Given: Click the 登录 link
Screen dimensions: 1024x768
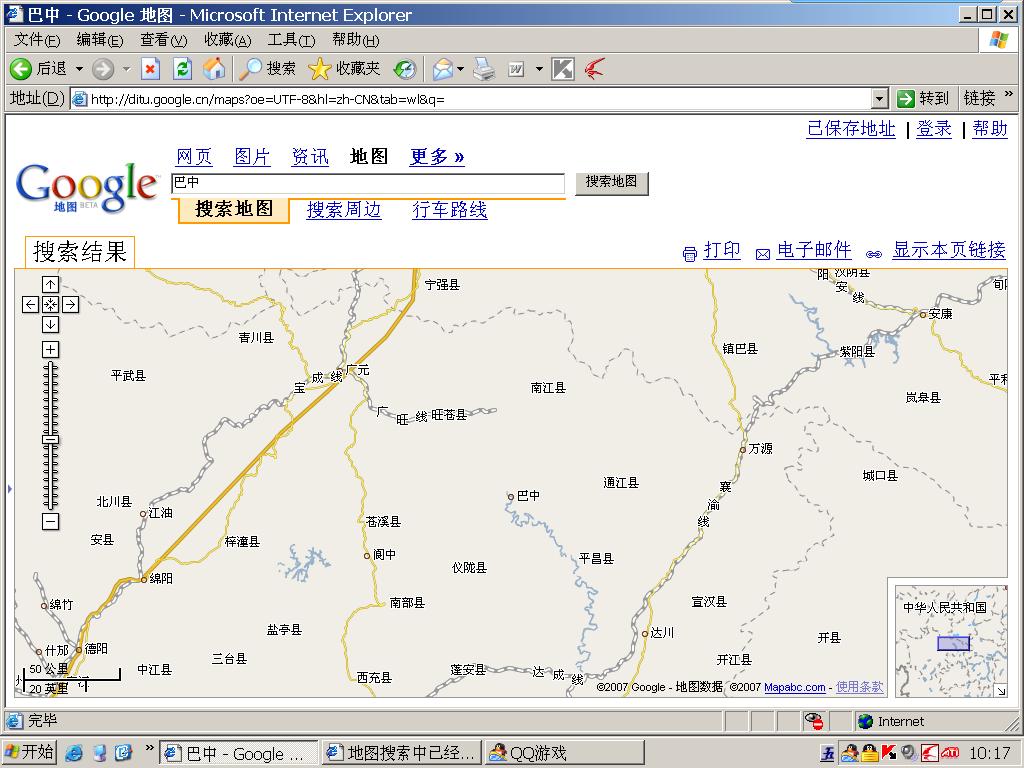Looking at the screenshot, I should [934, 129].
